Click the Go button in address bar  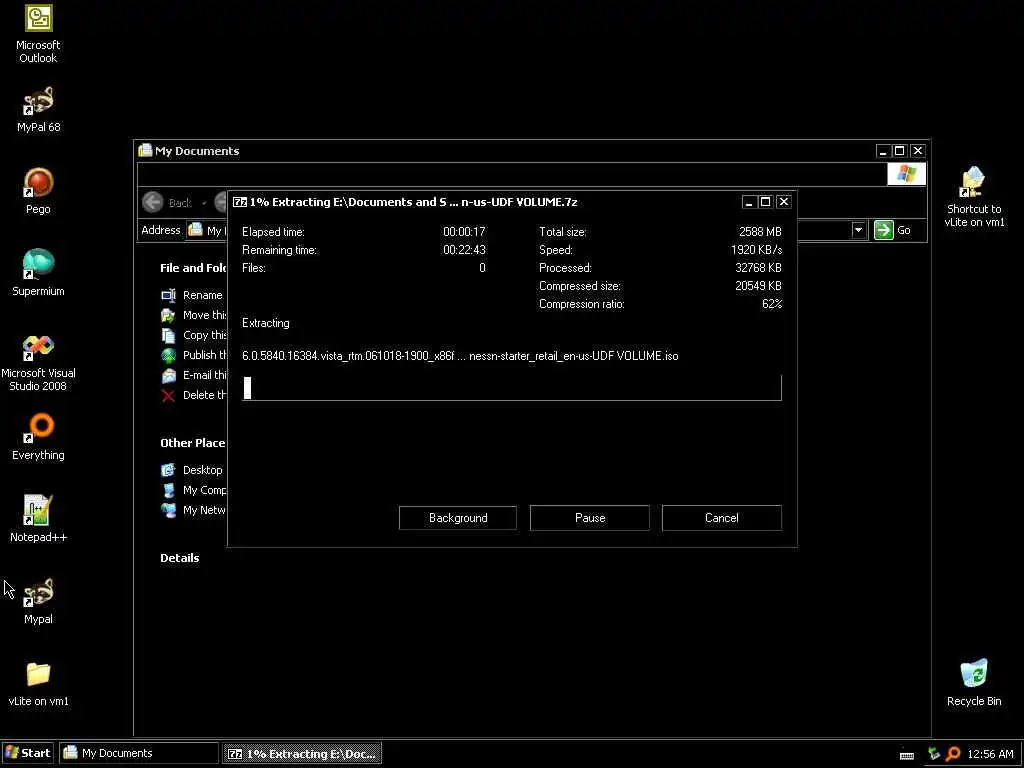click(892, 230)
